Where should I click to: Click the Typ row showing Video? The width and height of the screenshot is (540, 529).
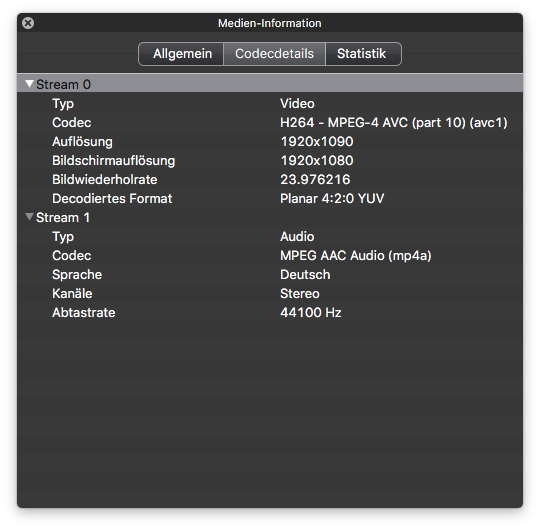(x=270, y=104)
